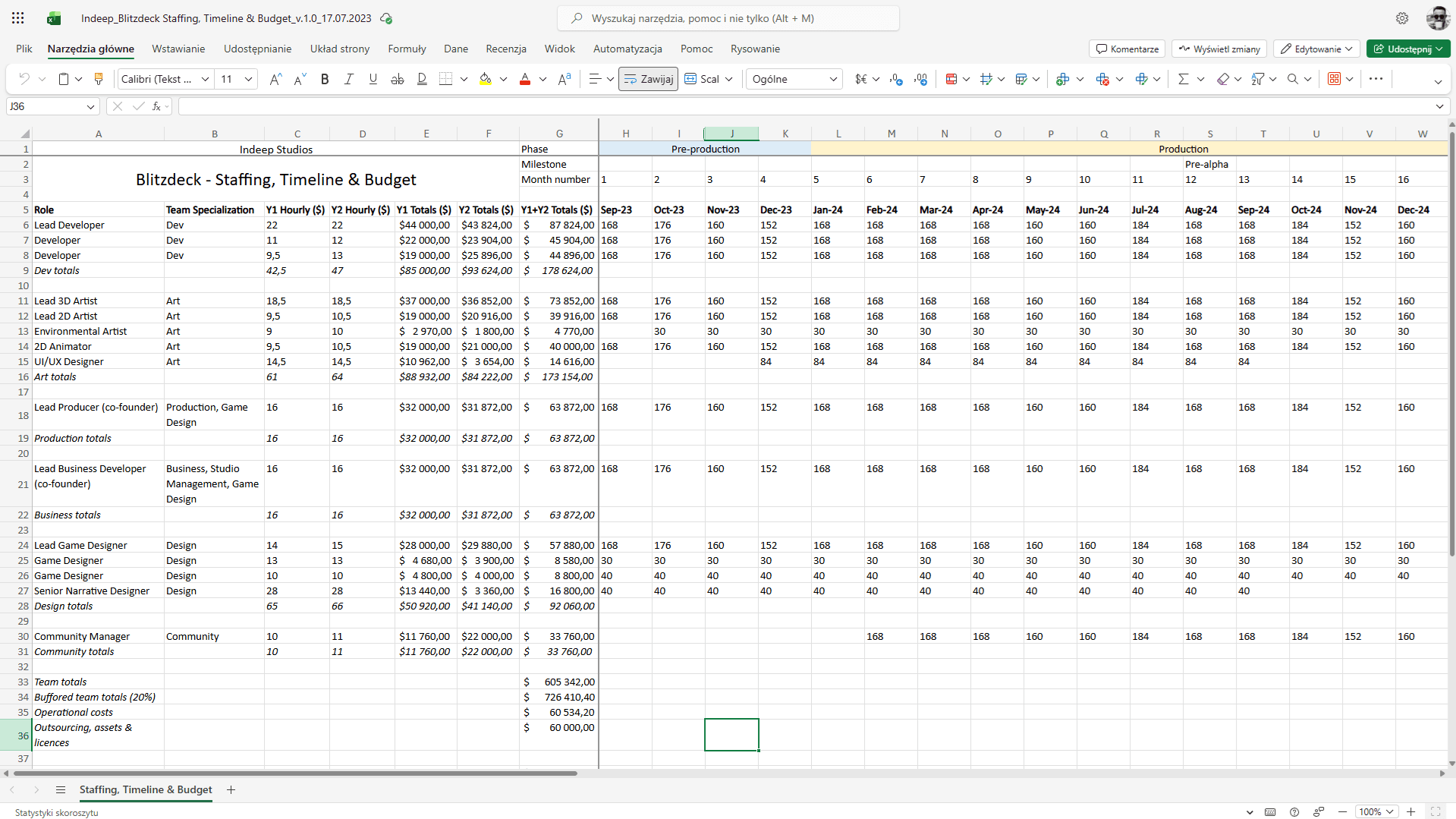Click the green Udostępnij button
Viewport: 1456px width, 819px height.
coord(1408,49)
